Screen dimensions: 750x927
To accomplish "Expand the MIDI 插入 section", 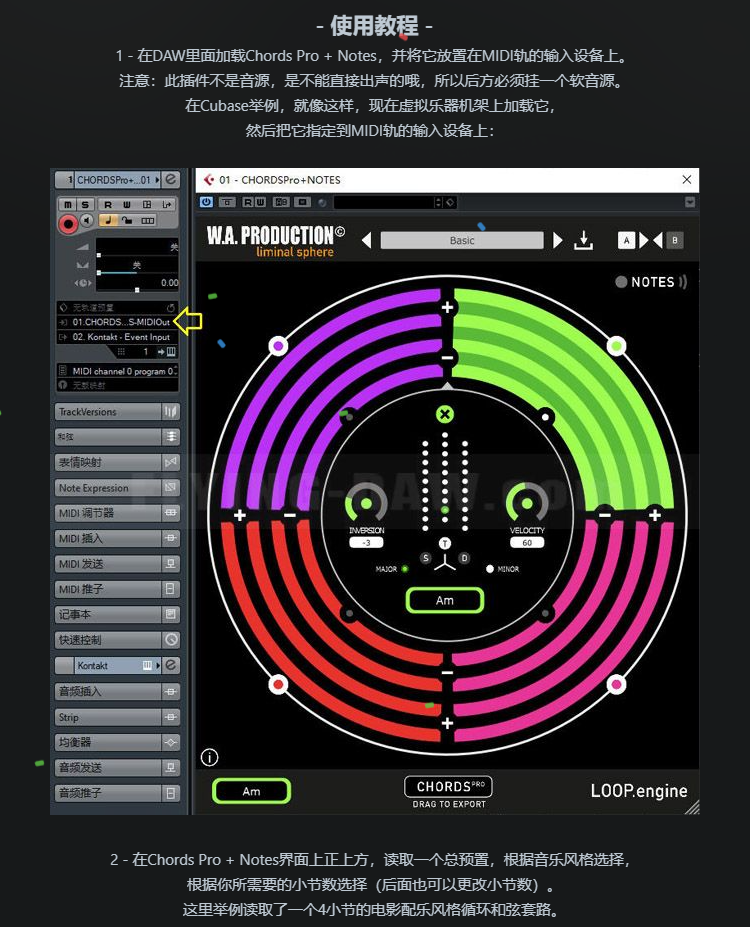I will (x=117, y=539).
